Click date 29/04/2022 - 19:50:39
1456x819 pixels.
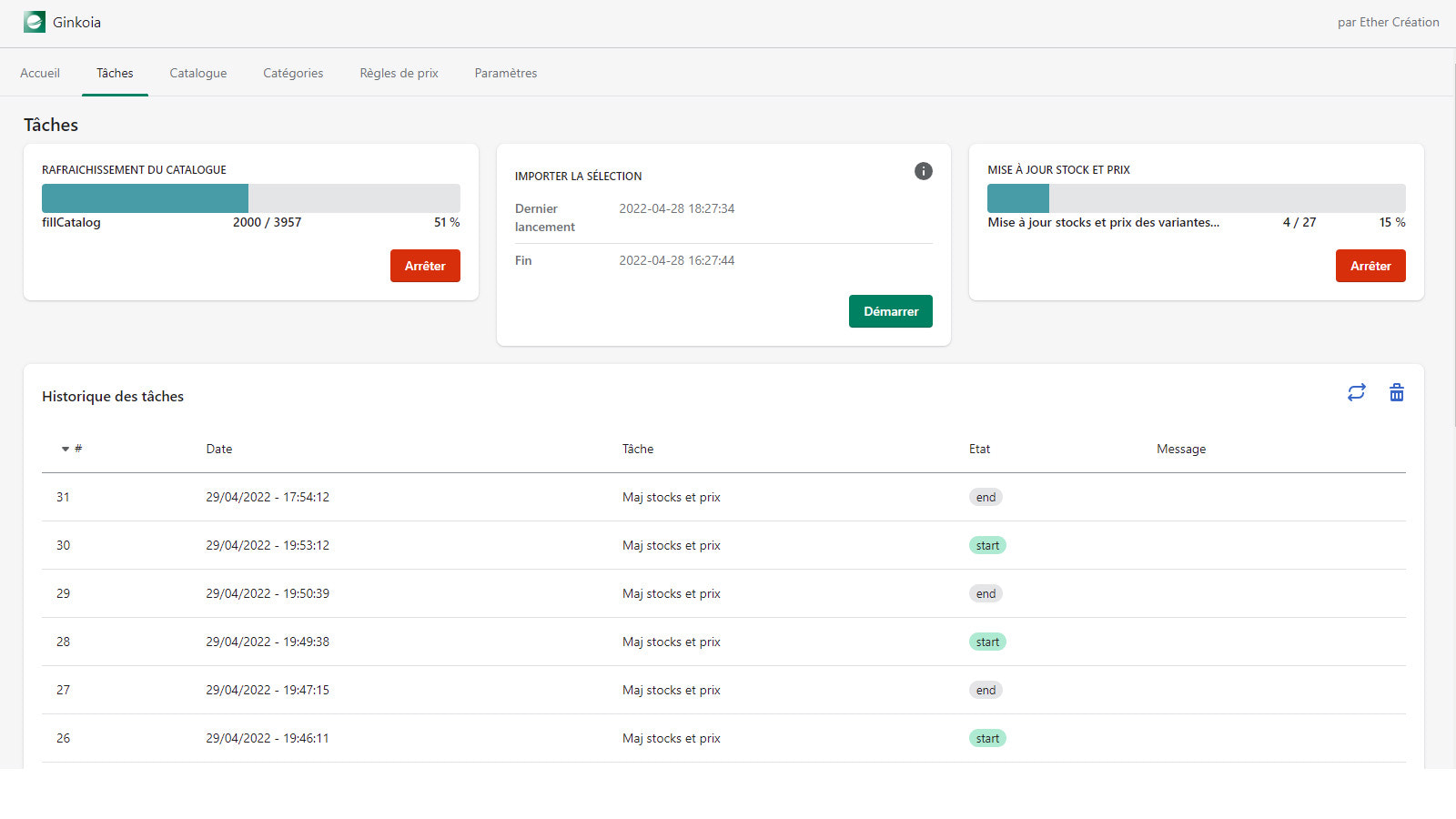[268, 593]
